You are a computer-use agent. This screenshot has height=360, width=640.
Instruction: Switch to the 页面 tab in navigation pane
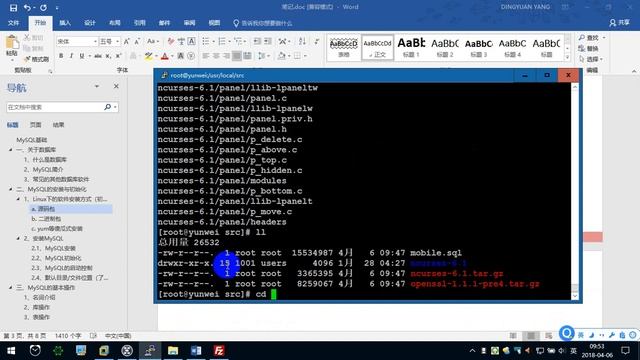[x=36, y=125]
